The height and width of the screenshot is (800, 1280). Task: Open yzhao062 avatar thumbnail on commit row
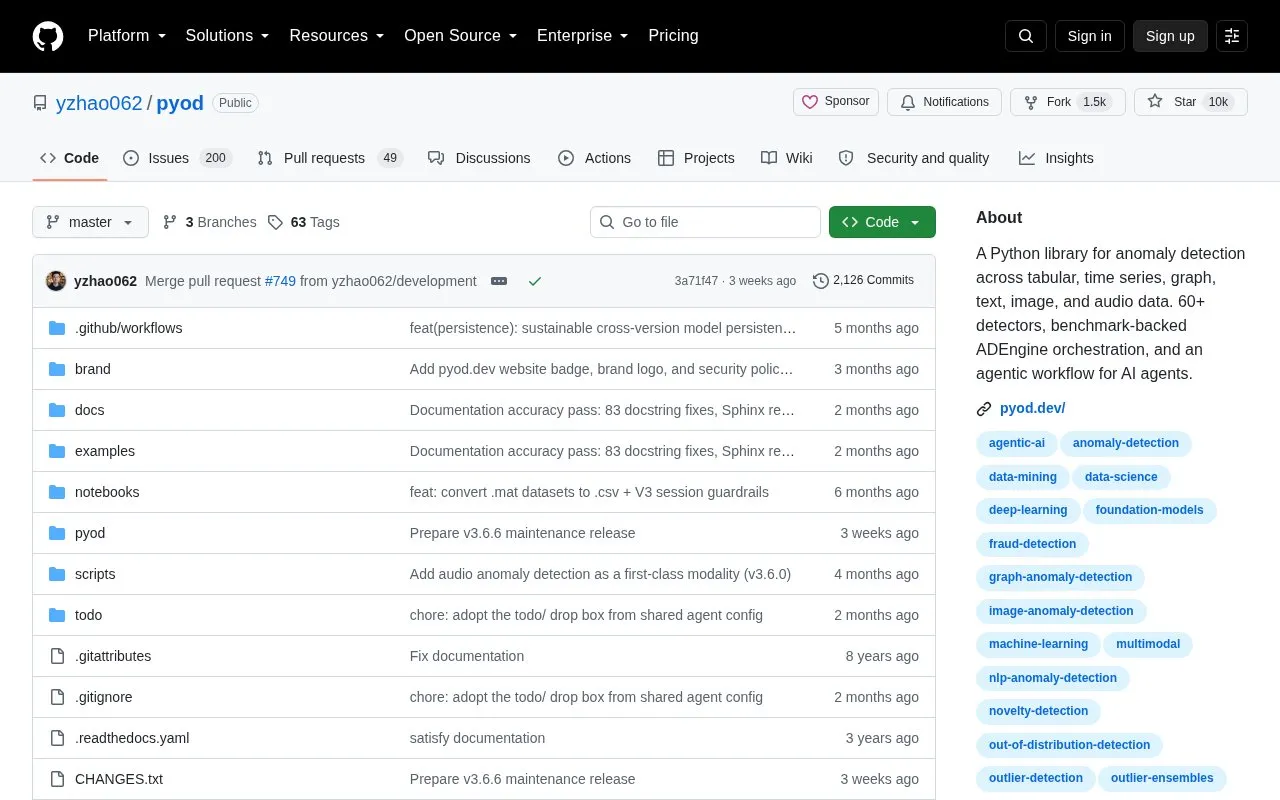(x=56, y=281)
